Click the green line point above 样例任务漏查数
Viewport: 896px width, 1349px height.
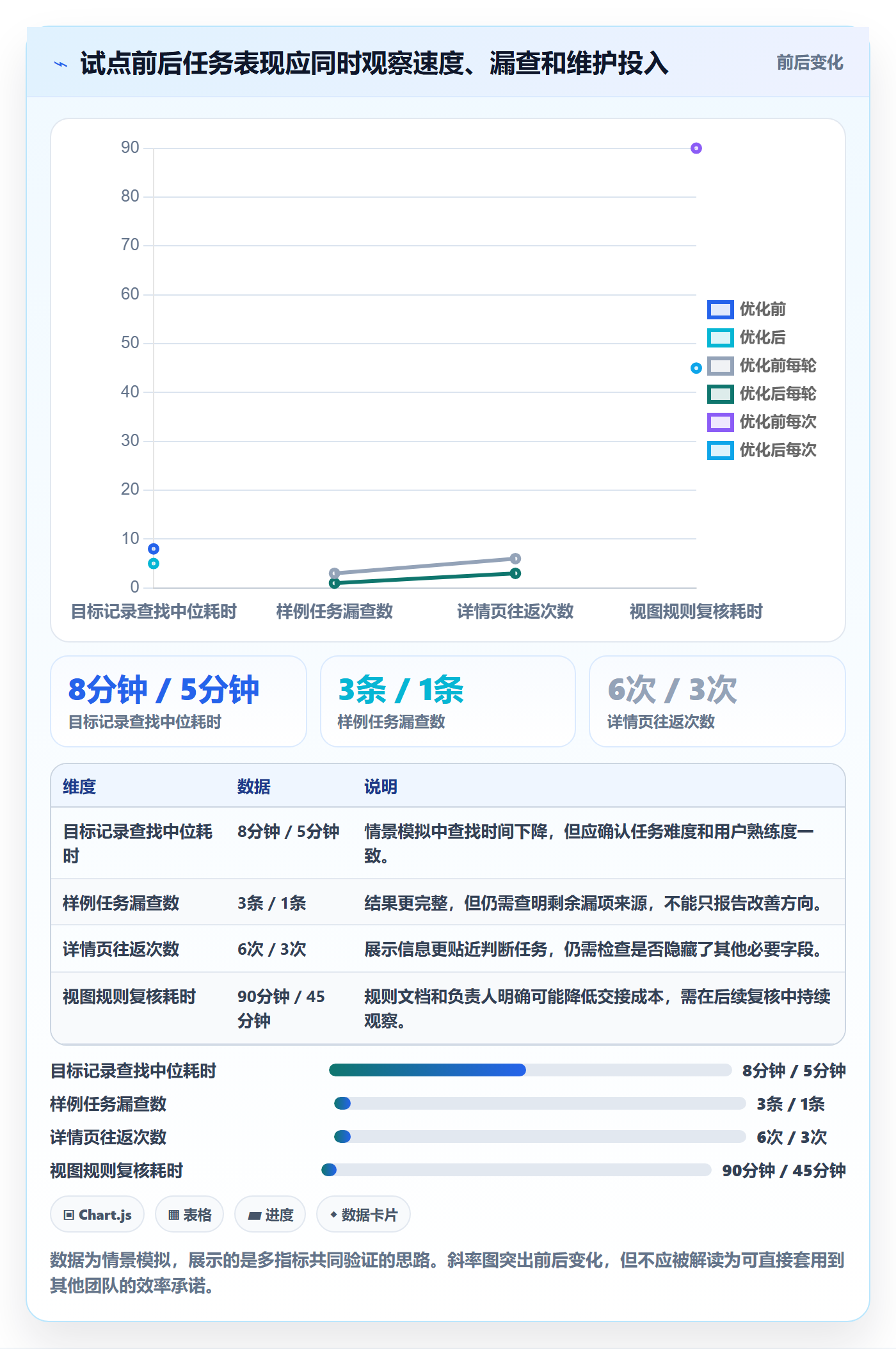pos(334,583)
